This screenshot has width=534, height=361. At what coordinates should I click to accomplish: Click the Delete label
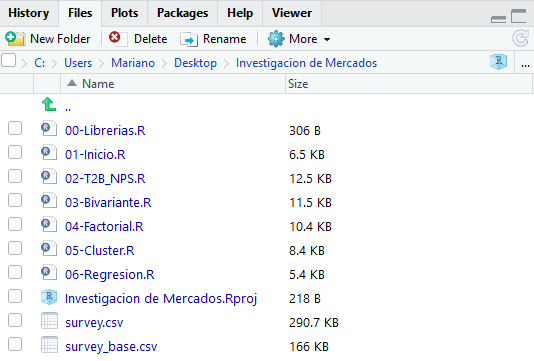tap(151, 39)
